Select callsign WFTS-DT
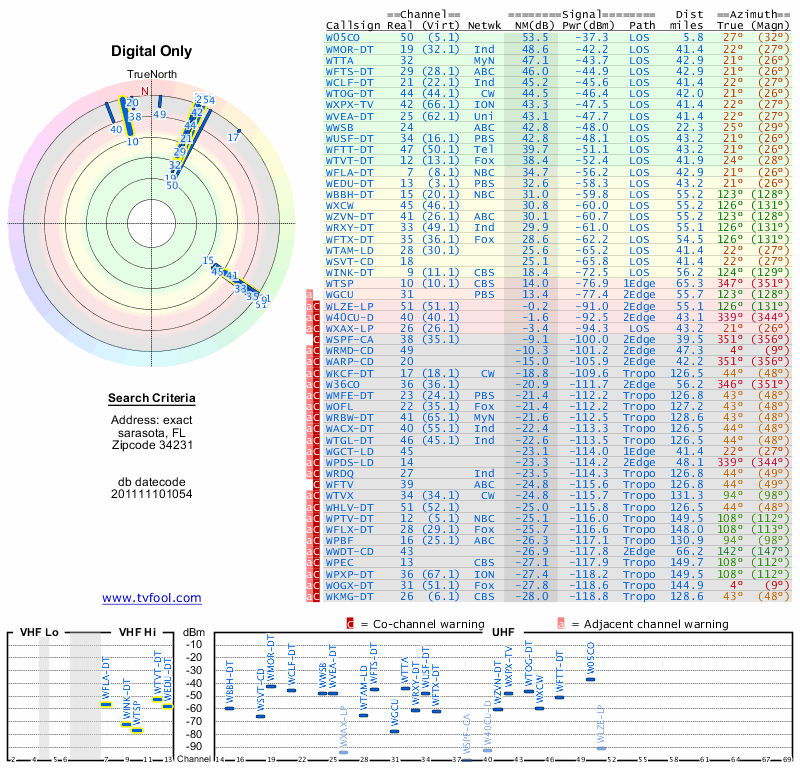This screenshot has height=768, width=800. [349, 71]
